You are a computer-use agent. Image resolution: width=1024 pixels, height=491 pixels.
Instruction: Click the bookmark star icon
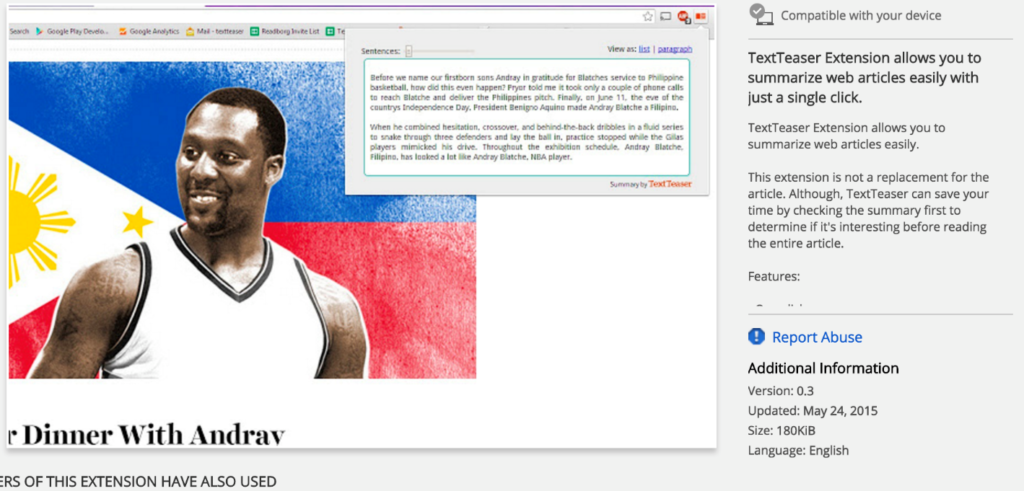click(x=648, y=16)
